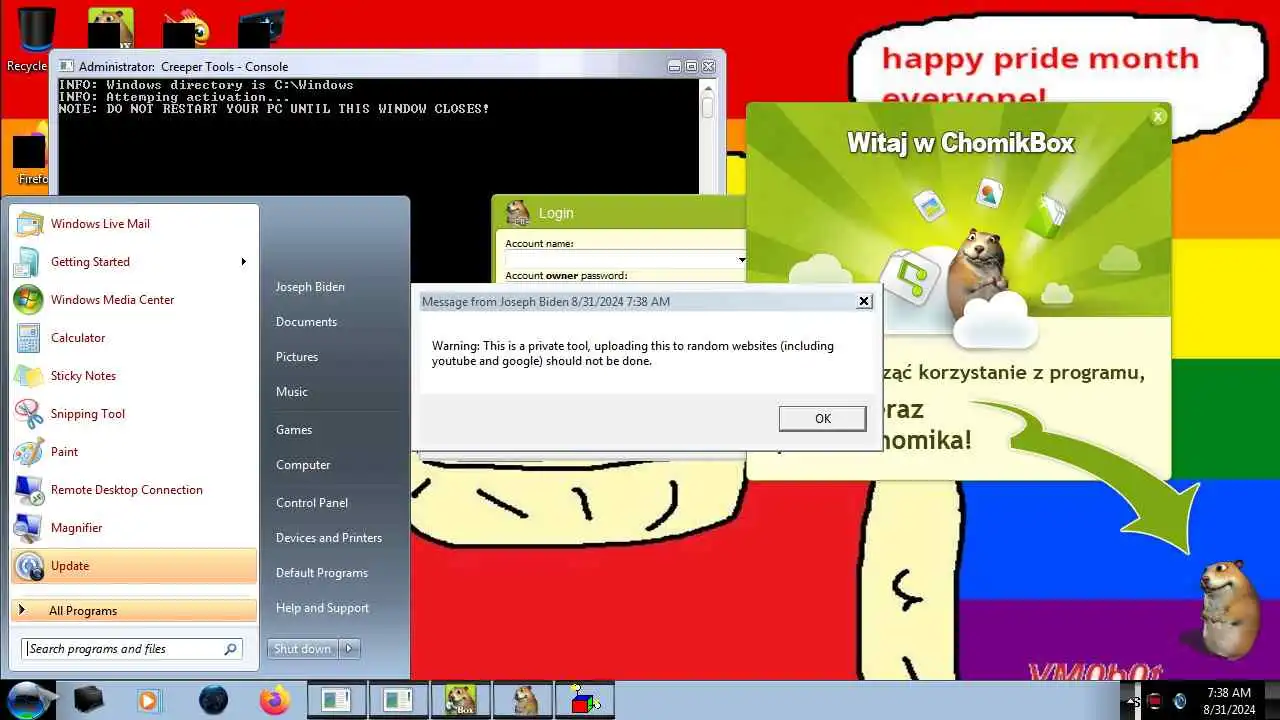Viewport: 1280px width, 720px height.
Task: Click the blue round tray icon
Action: pos(1179,701)
